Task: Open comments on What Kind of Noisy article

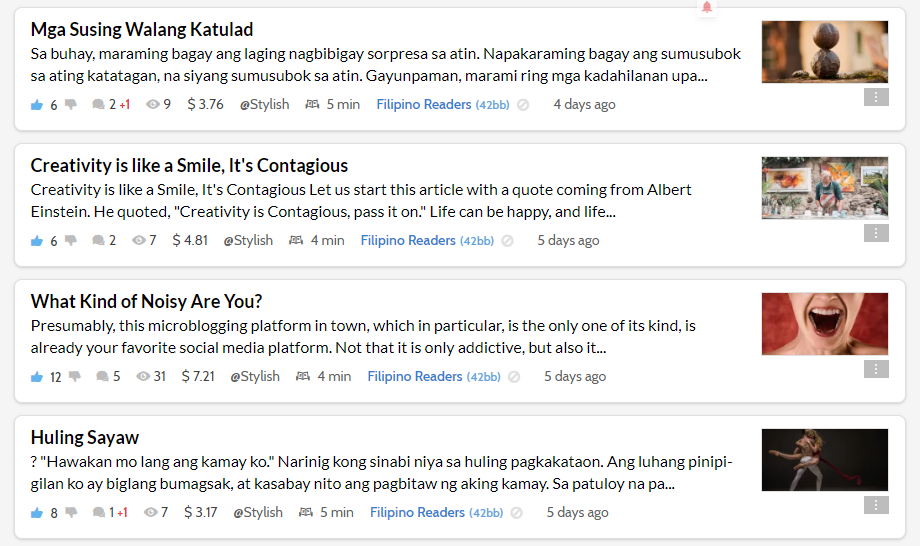Action: tap(102, 377)
